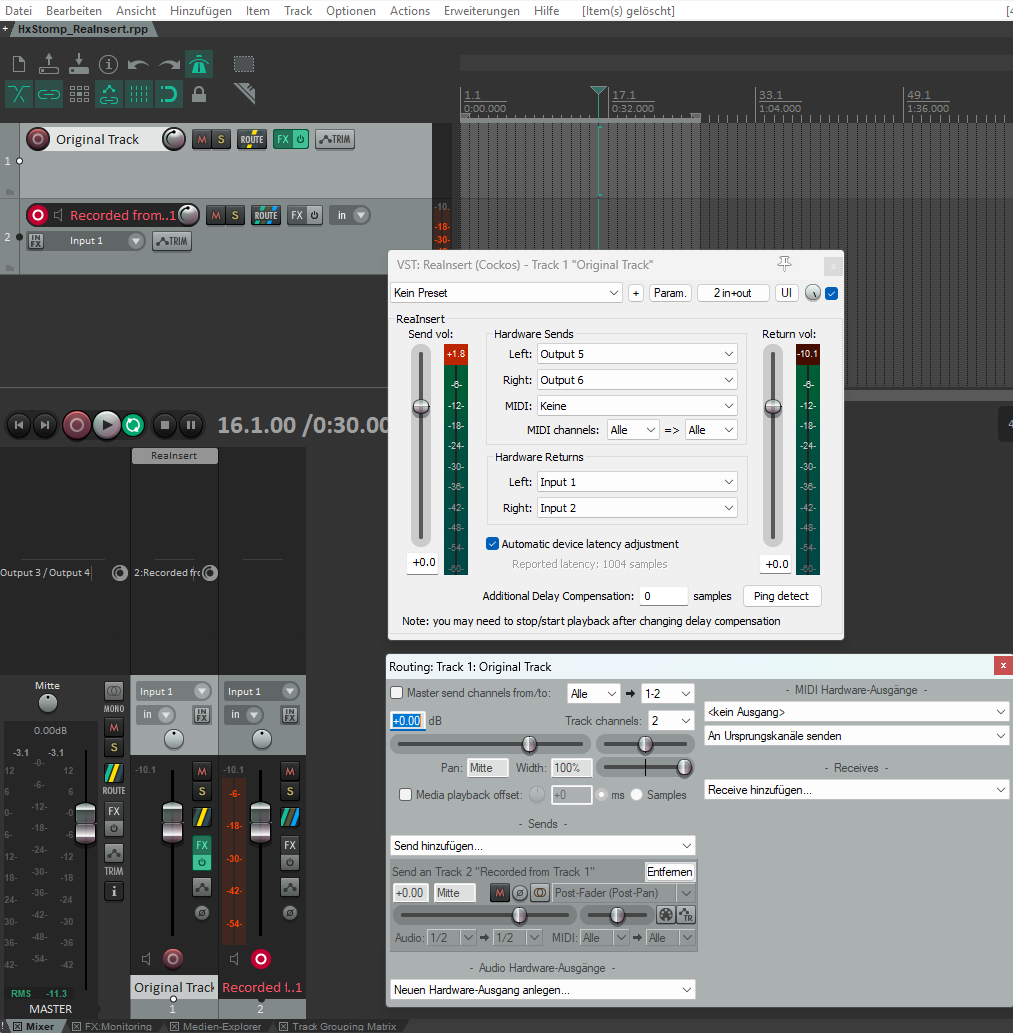Go to project start transport button
Image resolution: width=1013 pixels, height=1033 pixels.
point(19,425)
